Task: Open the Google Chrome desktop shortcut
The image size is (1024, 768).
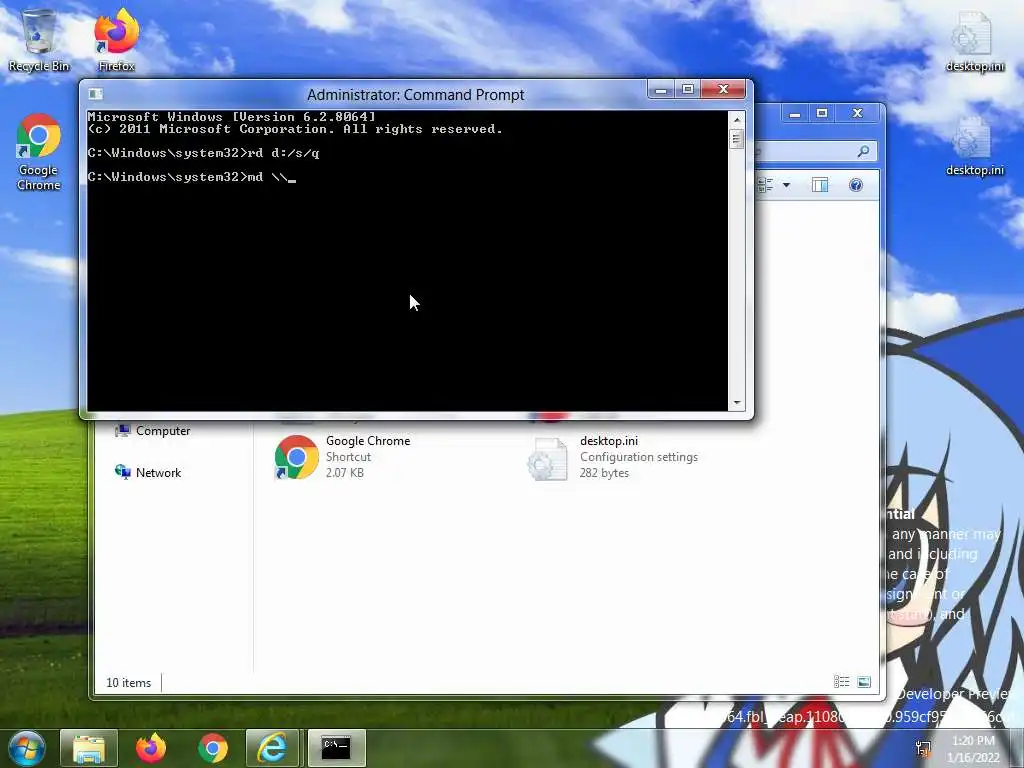Action: coord(39,152)
